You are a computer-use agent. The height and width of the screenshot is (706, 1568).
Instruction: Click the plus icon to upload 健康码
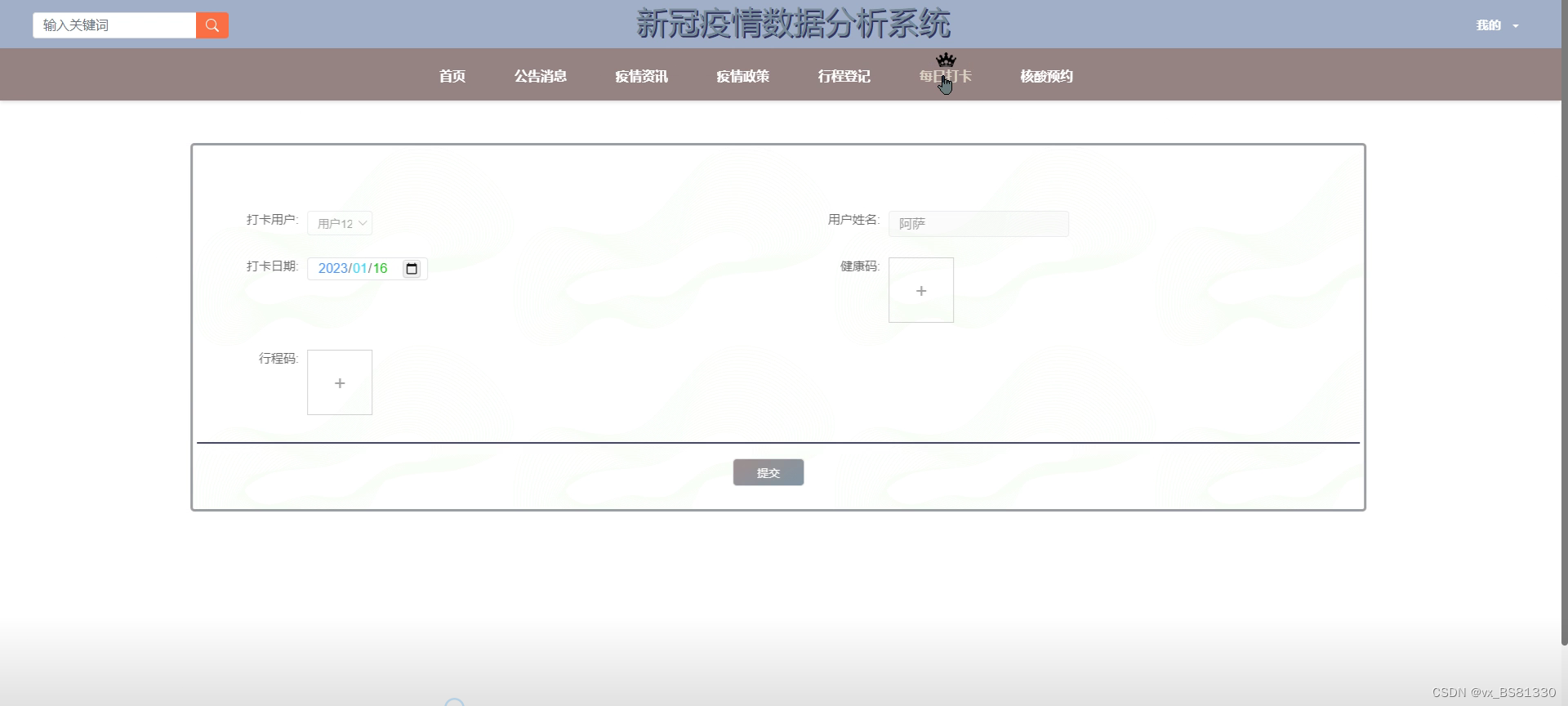921,290
